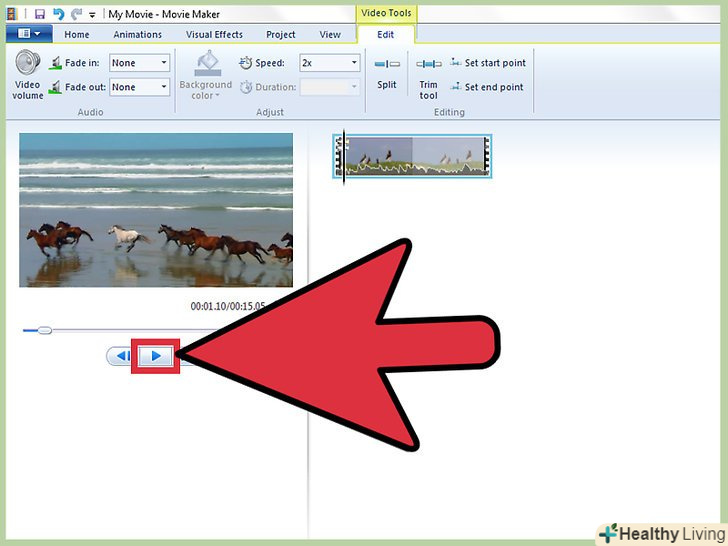Screen dimensions: 728x546
Task: Open the Visual Effects tab
Action: point(214,34)
